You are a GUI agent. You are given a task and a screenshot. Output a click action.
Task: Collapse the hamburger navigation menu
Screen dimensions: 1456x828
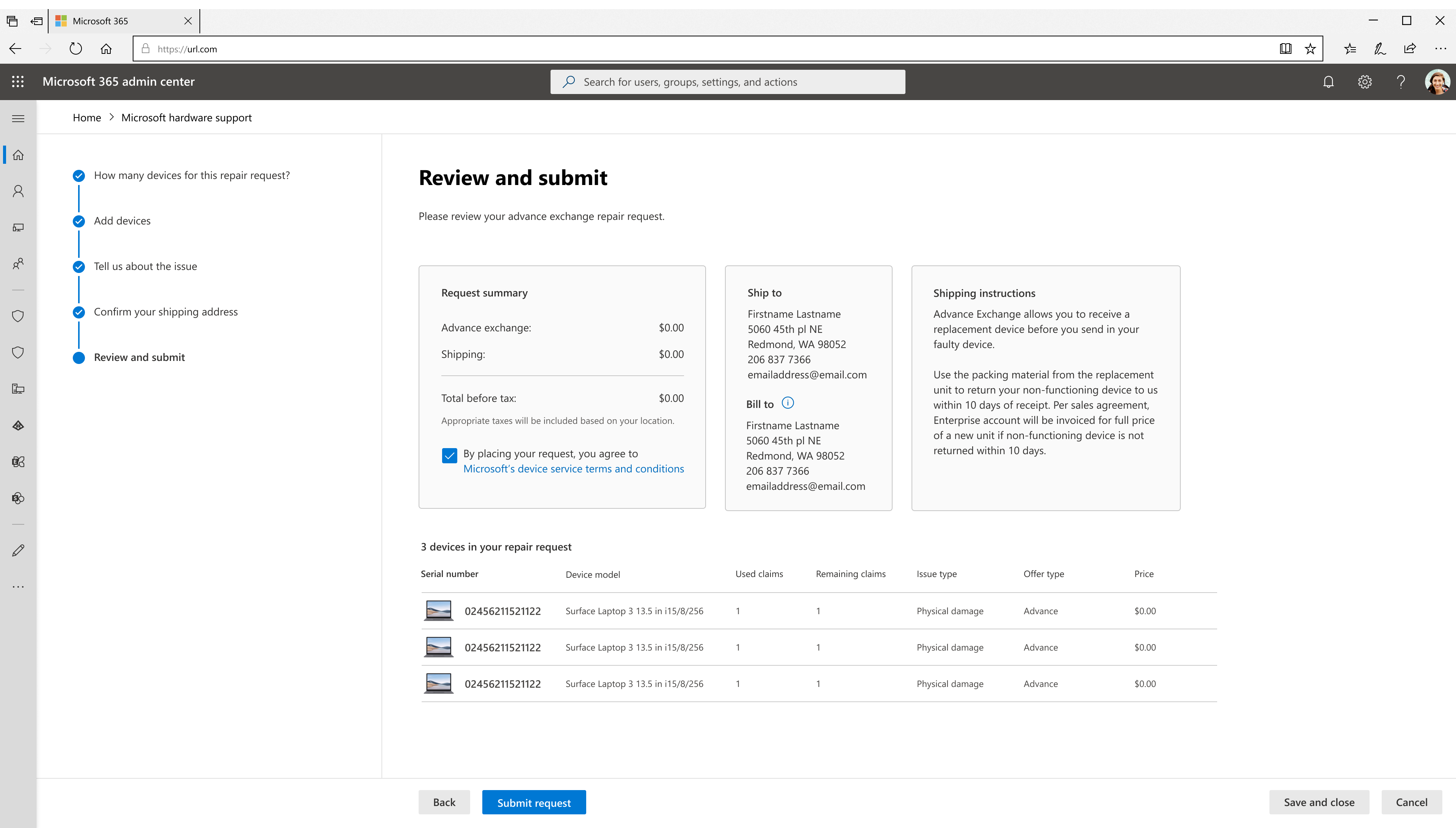[18, 118]
